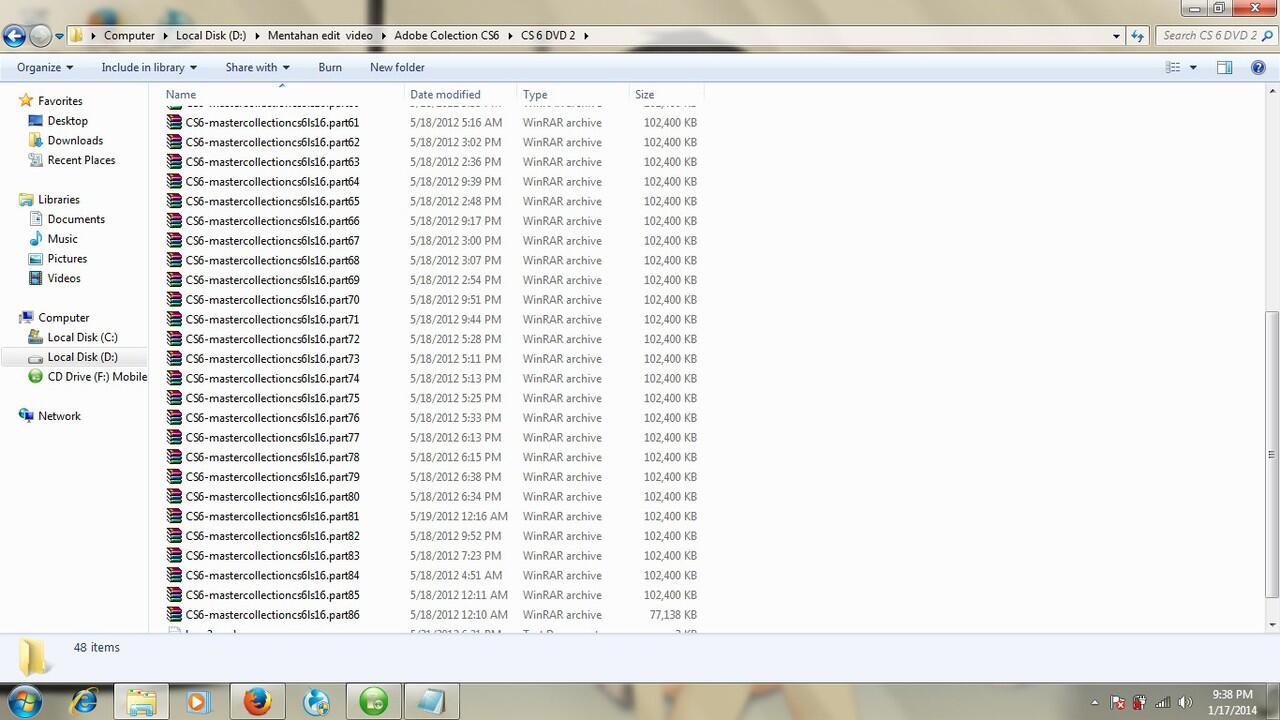
Task: Select file icon of part82 archive
Action: click(175, 535)
